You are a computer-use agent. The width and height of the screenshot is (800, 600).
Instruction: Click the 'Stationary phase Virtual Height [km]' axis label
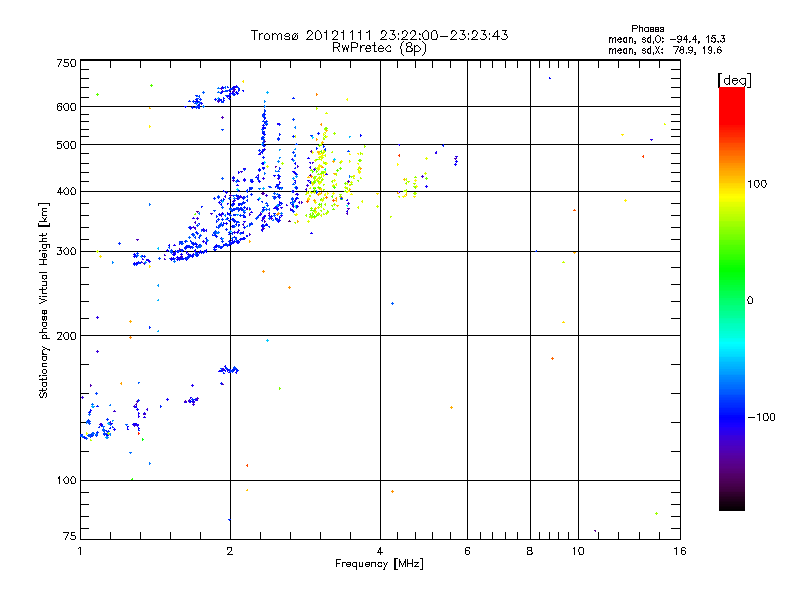pos(44,300)
